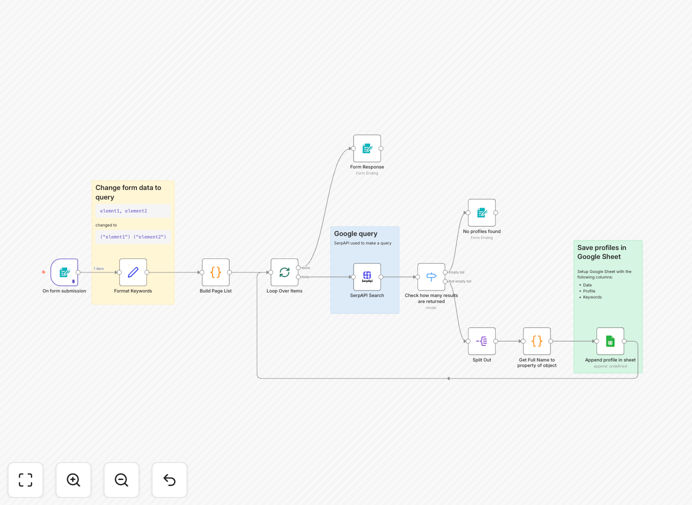Image resolution: width=692 pixels, height=505 pixels.
Task: Select the On form submission trigger node
Action: pyautogui.click(x=64, y=272)
